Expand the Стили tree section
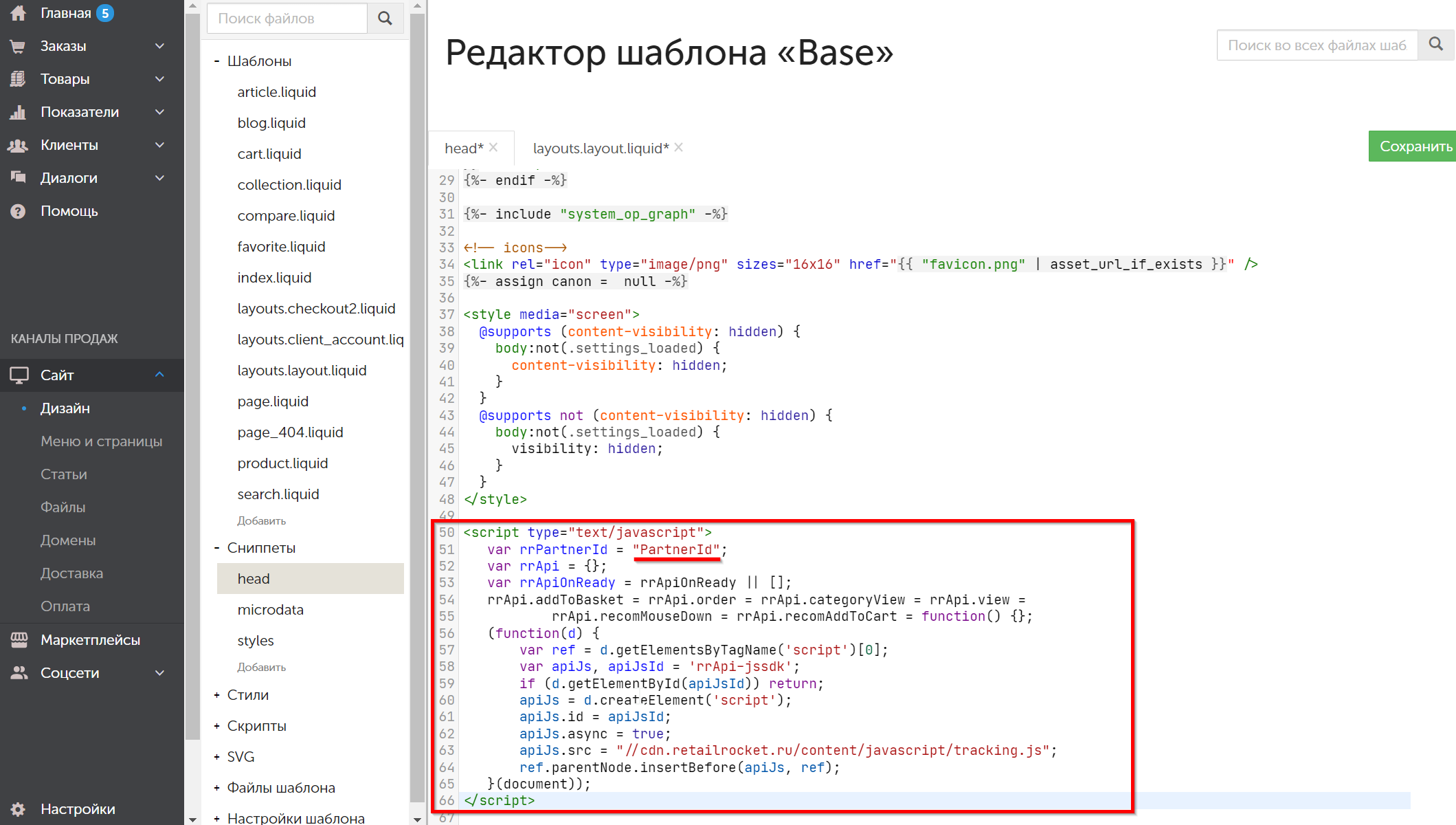Image resolution: width=1456 pixels, height=825 pixels. (x=216, y=695)
